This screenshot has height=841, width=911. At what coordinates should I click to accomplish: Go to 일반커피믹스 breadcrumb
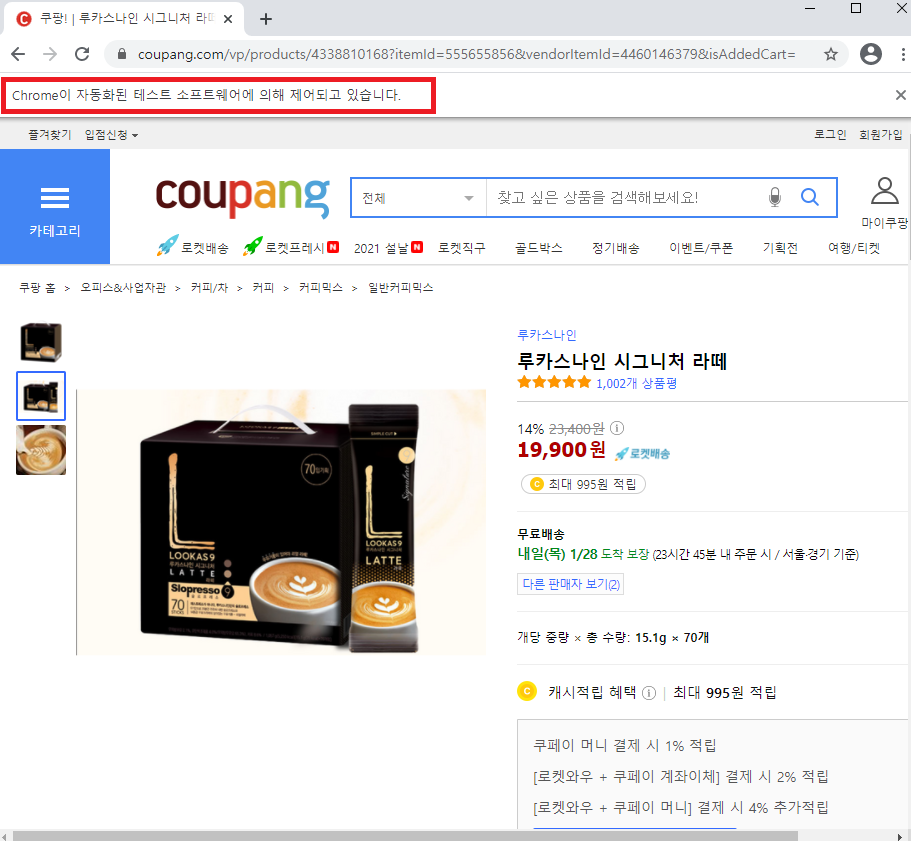(400, 287)
